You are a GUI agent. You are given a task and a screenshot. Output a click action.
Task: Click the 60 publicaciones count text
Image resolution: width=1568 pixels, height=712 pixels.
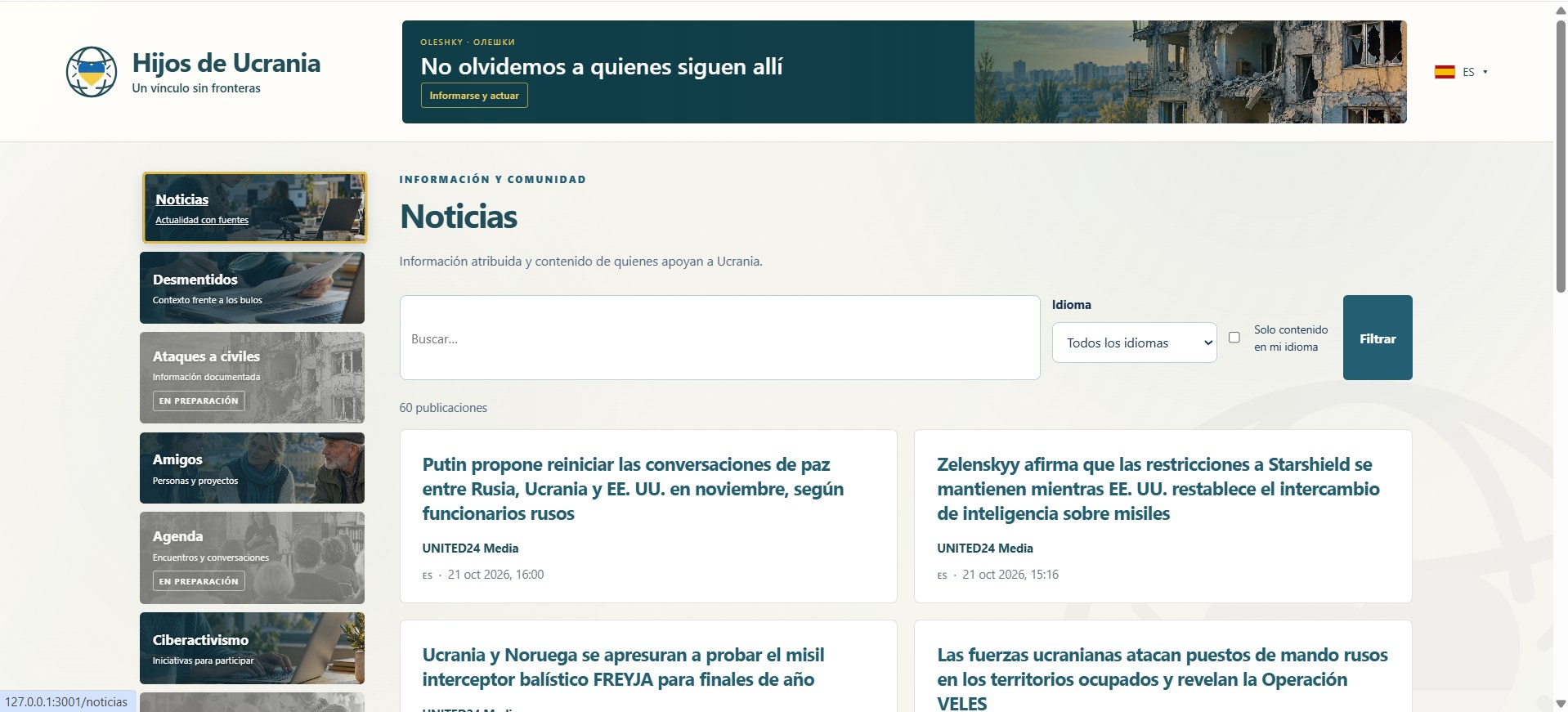pos(443,407)
